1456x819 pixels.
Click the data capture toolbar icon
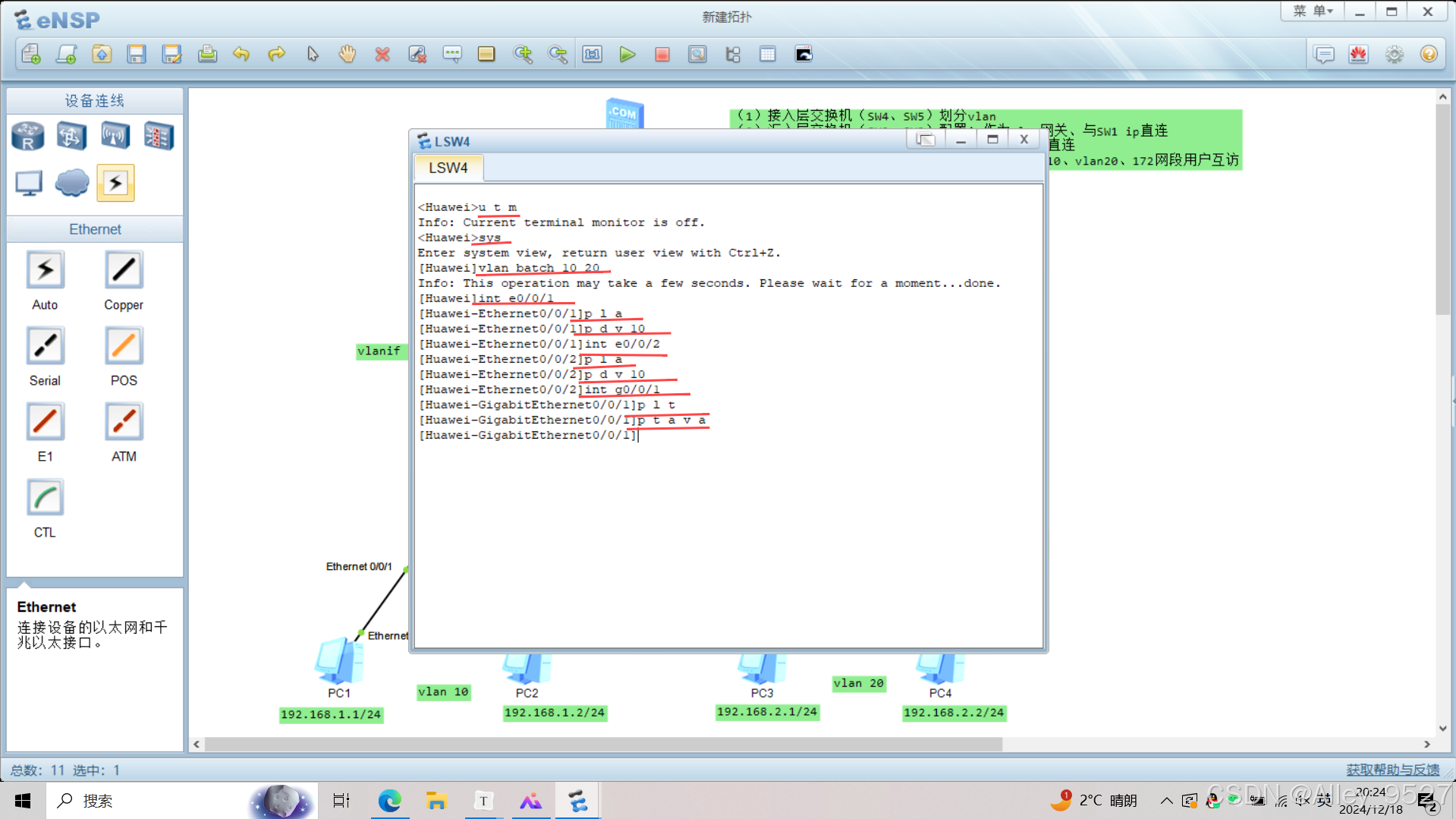(697, 54)
